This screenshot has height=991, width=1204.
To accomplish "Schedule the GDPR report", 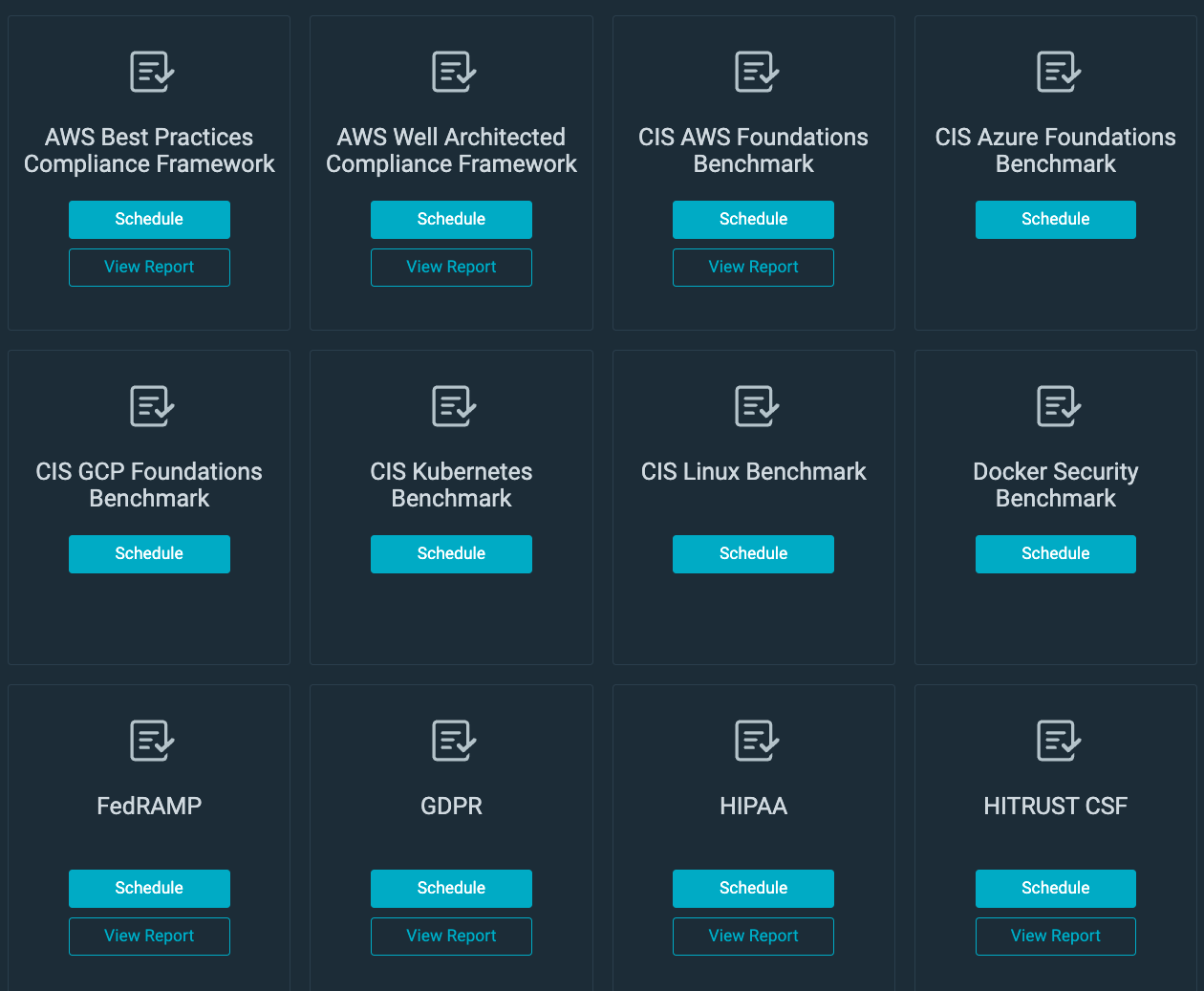I will pyautogui.click(x=451, y=889).
